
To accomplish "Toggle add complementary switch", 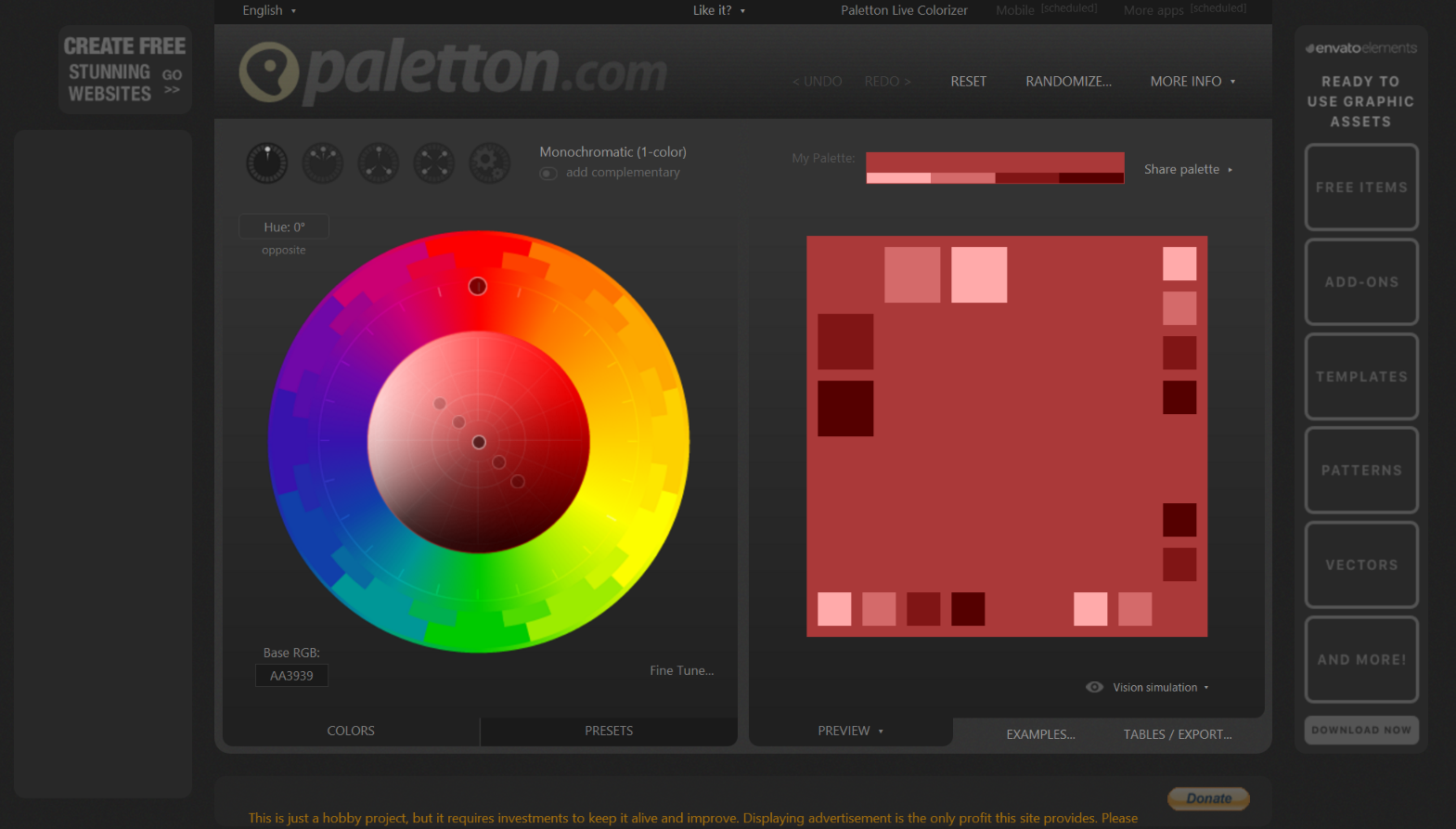I will click(548, 174).
